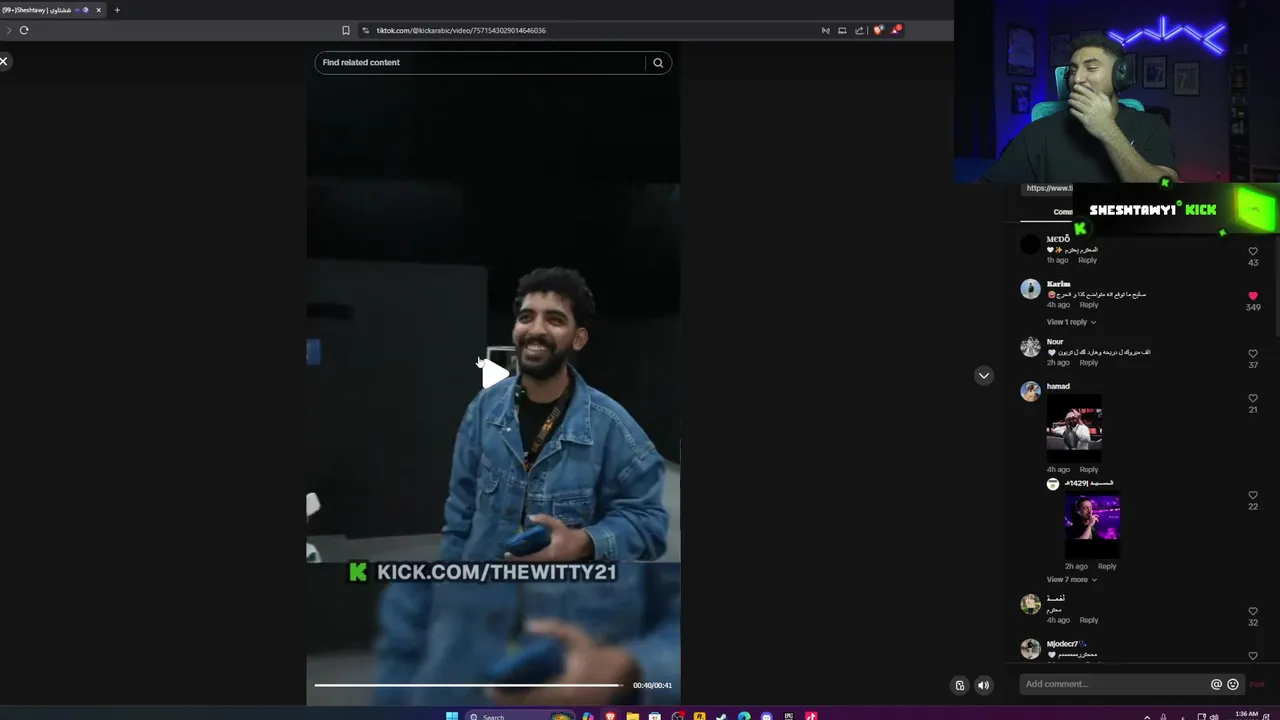Viewport: 1280px width, 720px height.
Task: Click the search magnifier icon
Action: pyautogui.click(x=658, y=62)
